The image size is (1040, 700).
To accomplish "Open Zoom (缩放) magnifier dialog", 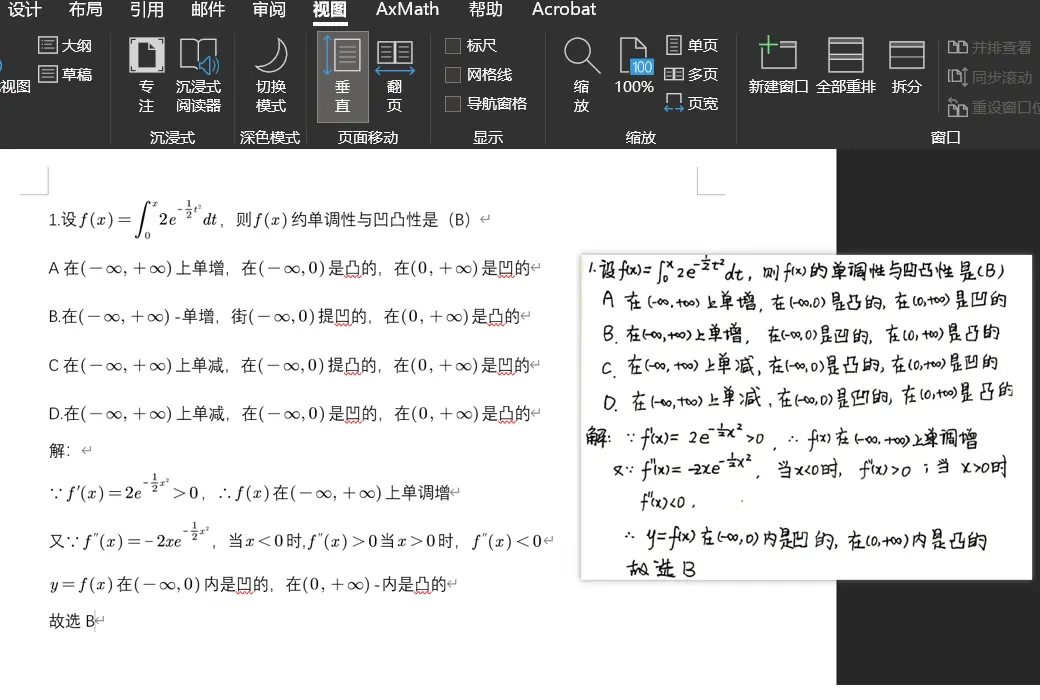I will click(582, 76).
